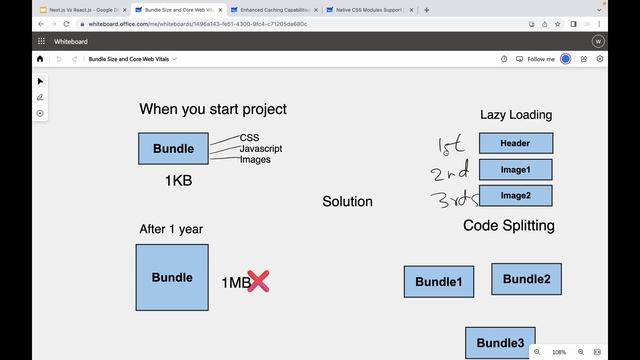This screenshot has height=360, width=640.
Task: Toggle the browser side panel icon
Action: click(x=573, y=24)
